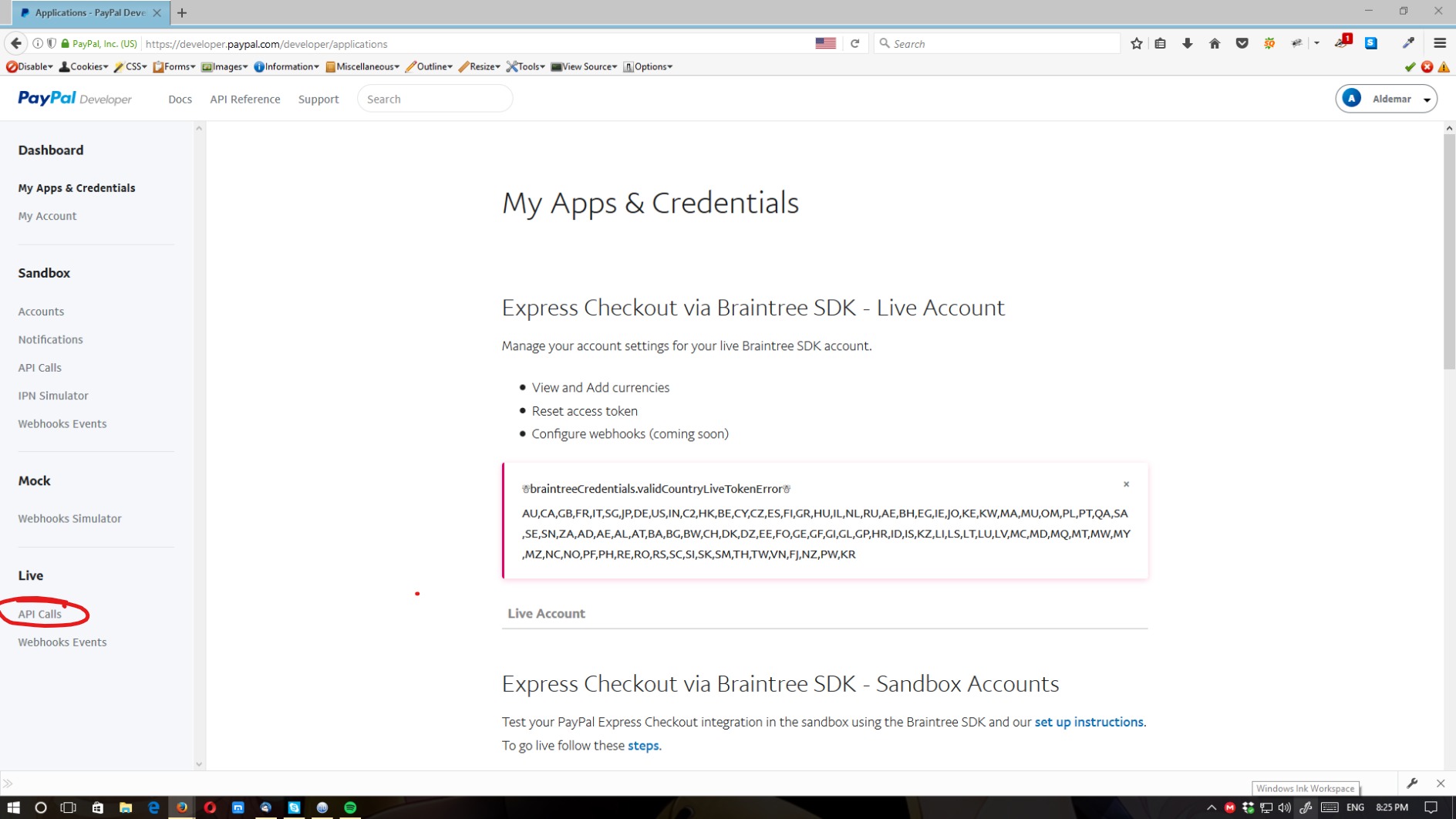
Task: Open Webhooks Events under Live section
Action: [x=62, y=642]
